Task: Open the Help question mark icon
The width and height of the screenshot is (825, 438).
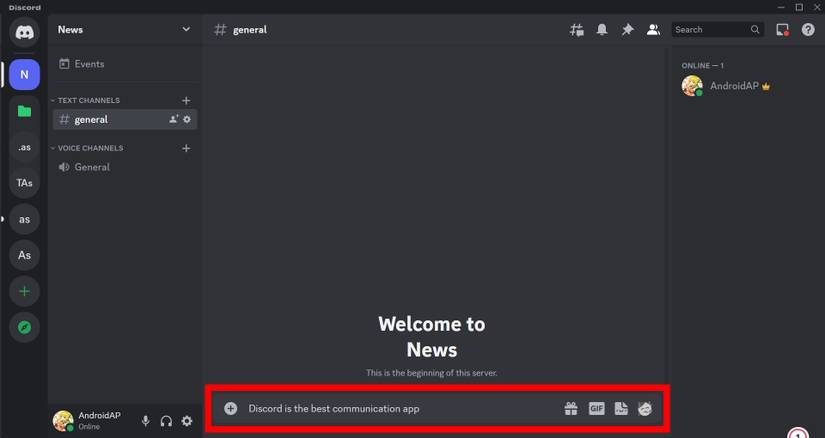Action: click(808, 30)
